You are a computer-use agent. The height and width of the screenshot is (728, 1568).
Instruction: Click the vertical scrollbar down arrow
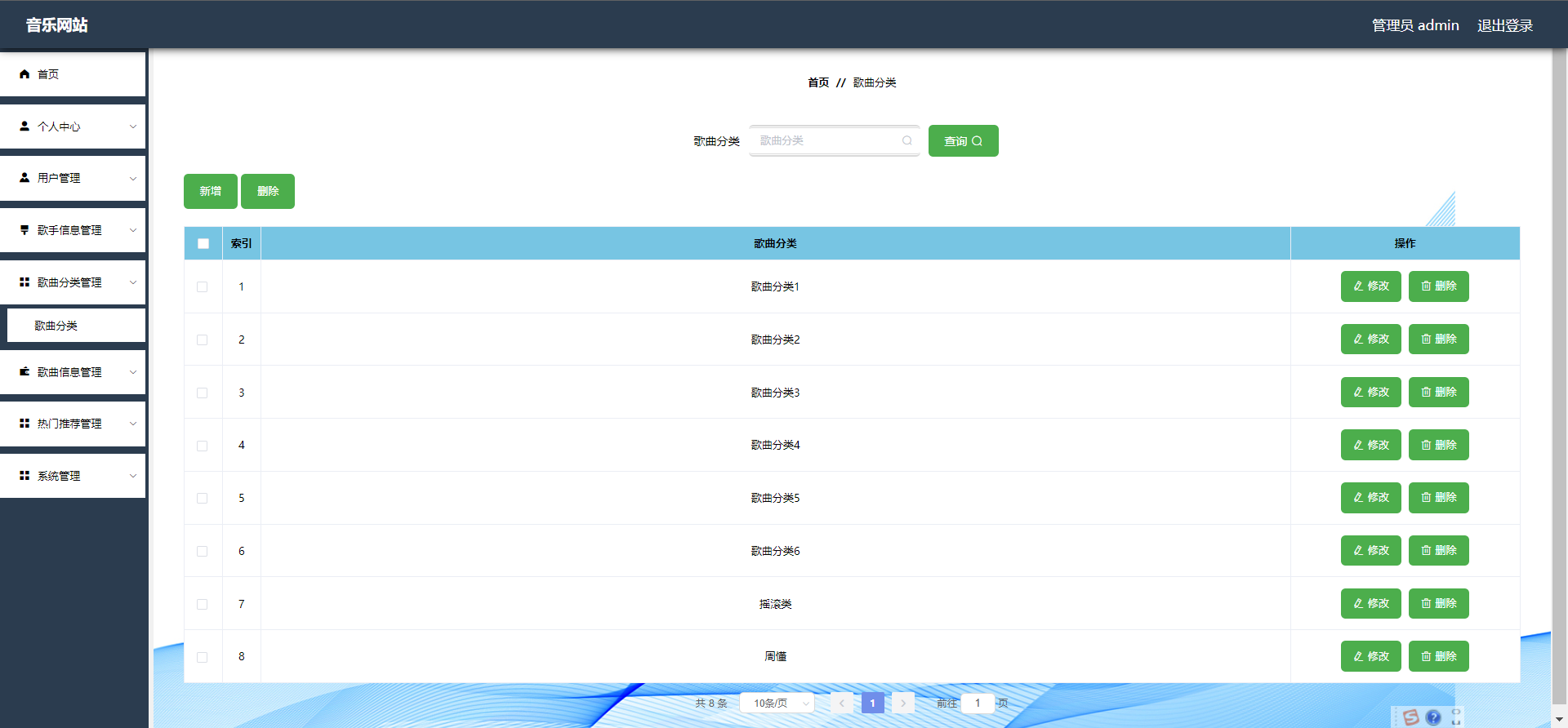pyautogui.click(x=1560, y=720)
